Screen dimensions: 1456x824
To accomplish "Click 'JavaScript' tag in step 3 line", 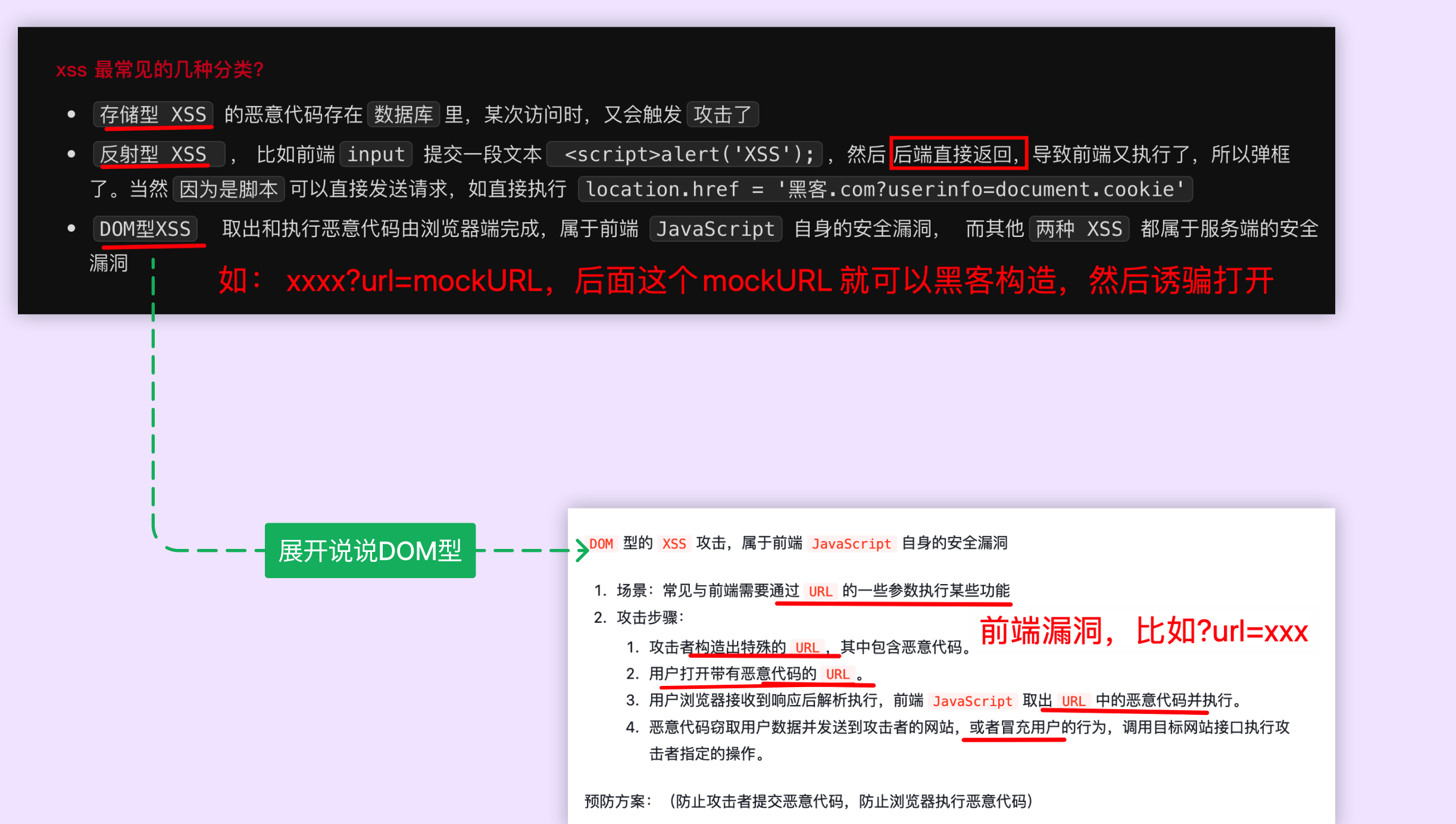I will [973, 701].
